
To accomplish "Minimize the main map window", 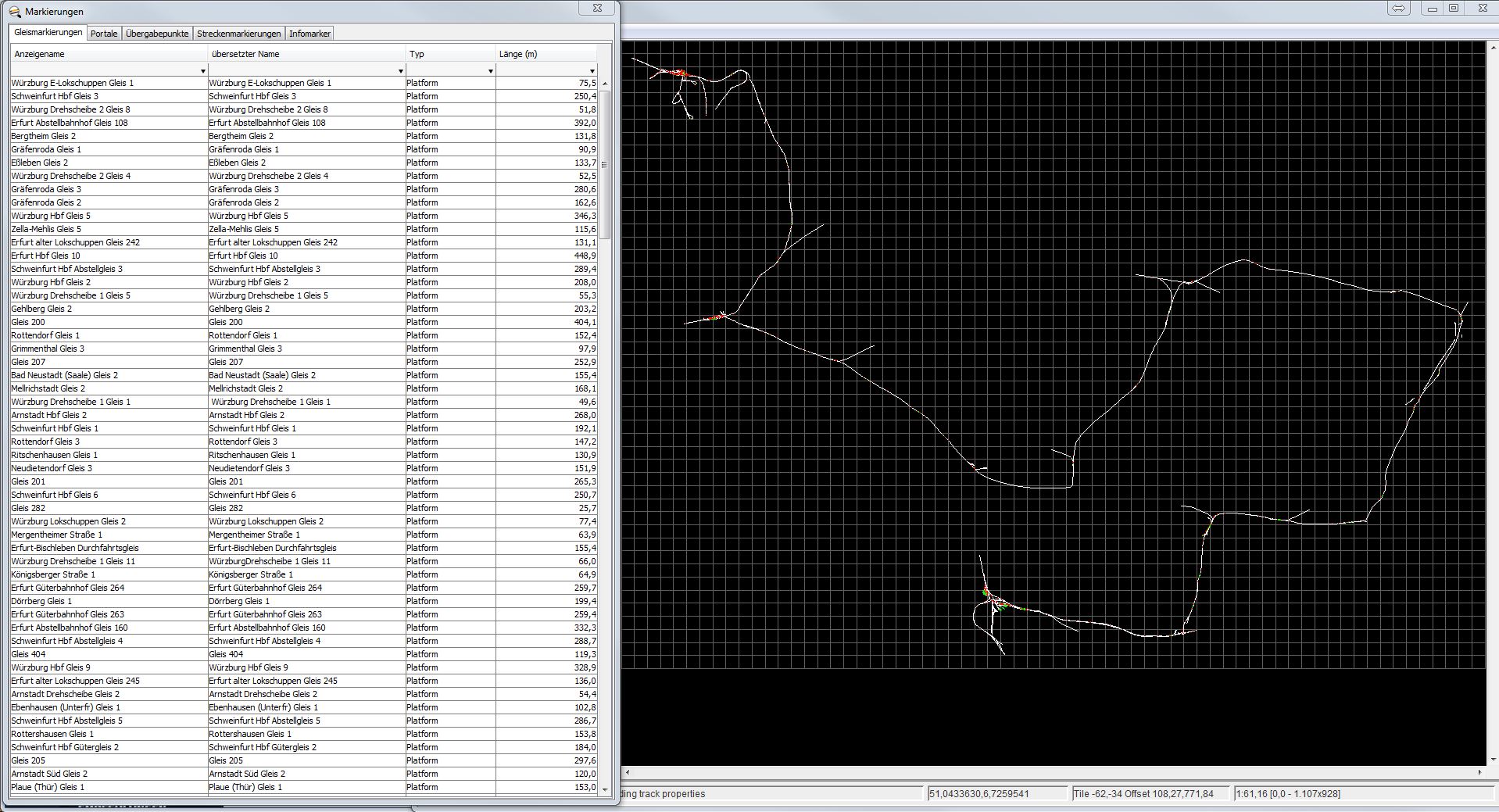I will tap(1432, 9).
